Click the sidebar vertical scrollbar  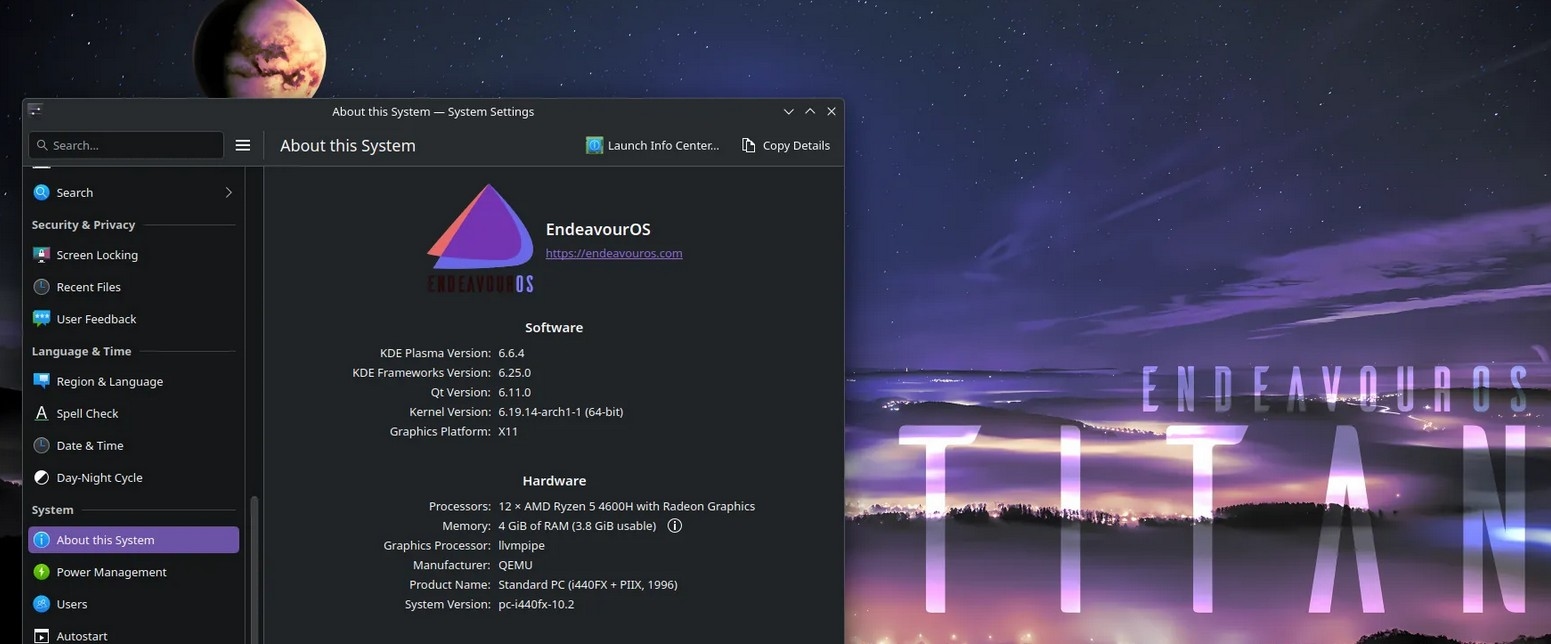[254, 570]
